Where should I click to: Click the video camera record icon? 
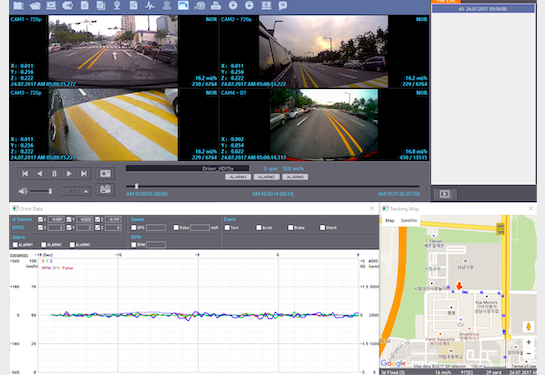pos(105,189)
